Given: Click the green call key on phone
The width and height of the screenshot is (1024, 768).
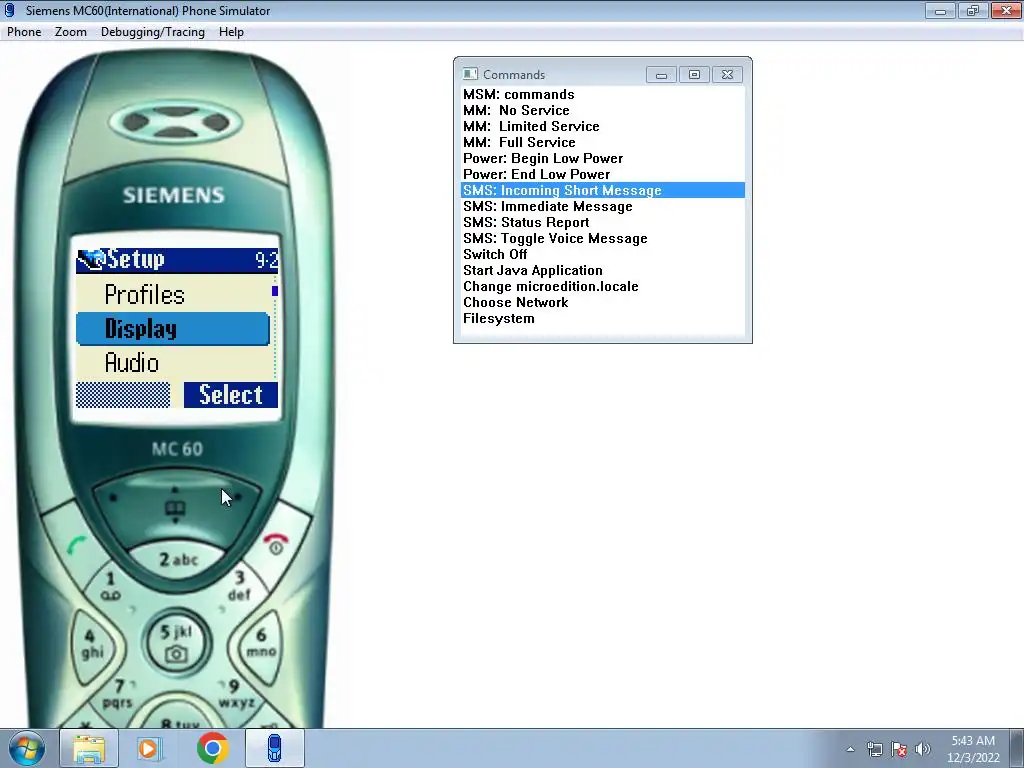Looking at the screenshot, I should click(x=77, y=545).
